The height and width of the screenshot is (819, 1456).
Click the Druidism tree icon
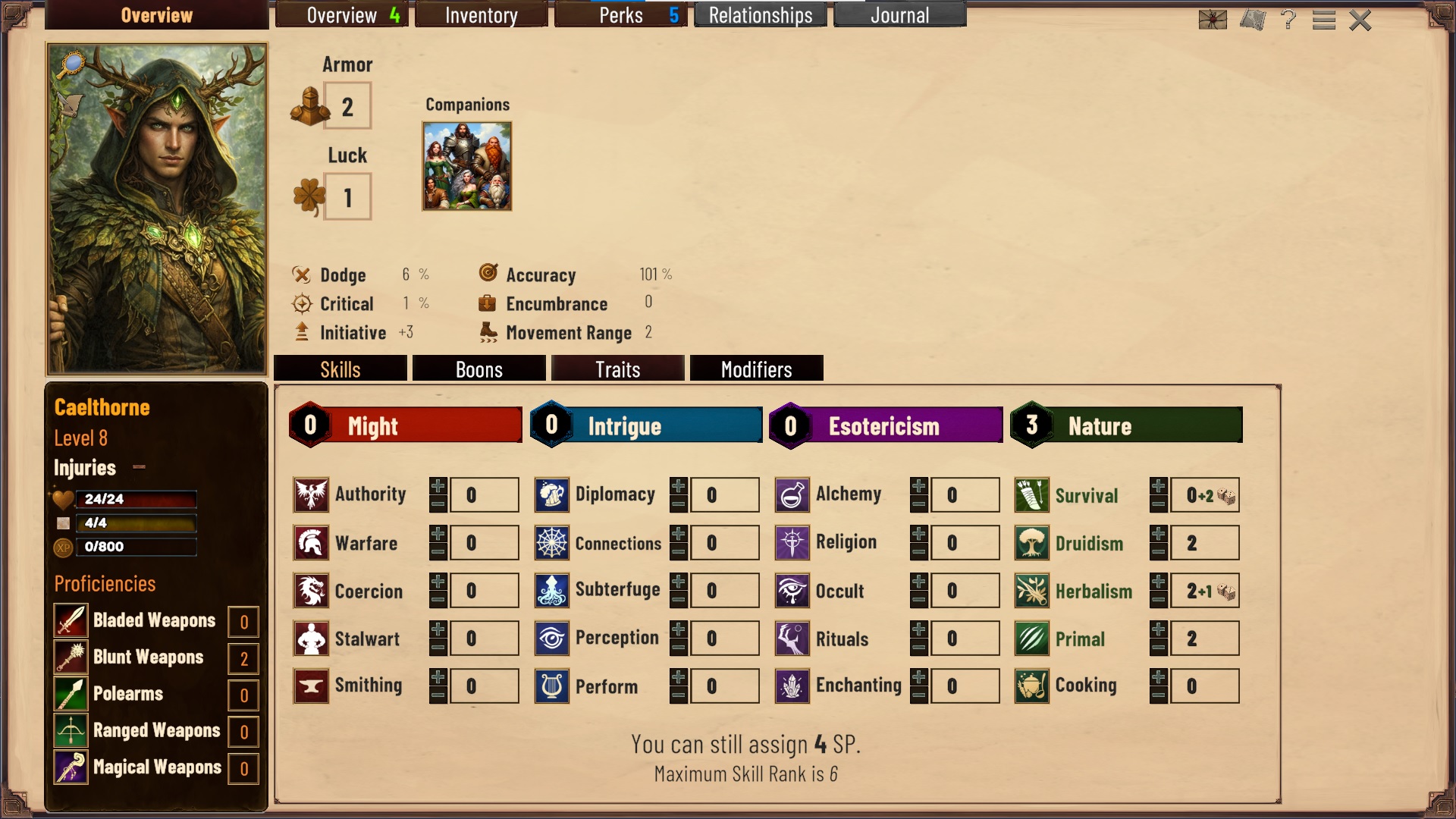[x=1031, y=543]
